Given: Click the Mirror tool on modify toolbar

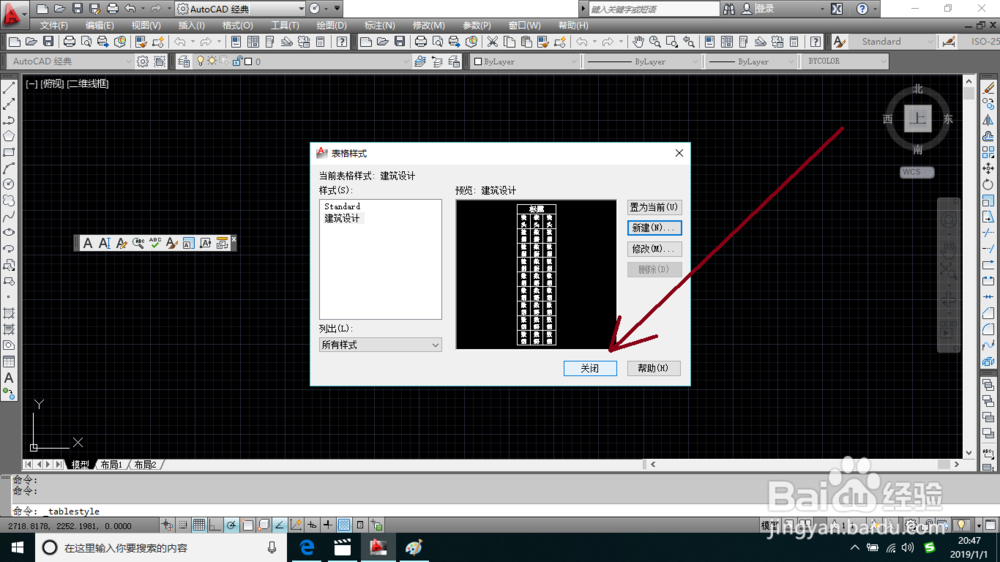Looking at the screenshot, I should pos(988,120).
